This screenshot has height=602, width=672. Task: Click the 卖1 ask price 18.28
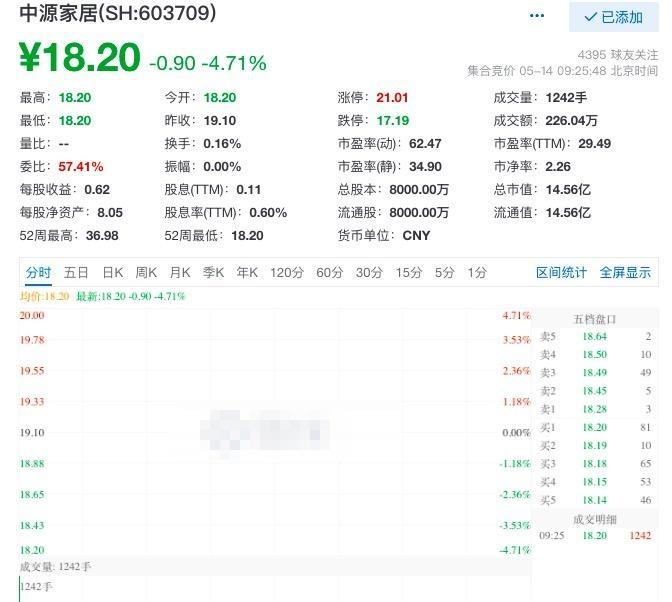(x=594, y=409)
